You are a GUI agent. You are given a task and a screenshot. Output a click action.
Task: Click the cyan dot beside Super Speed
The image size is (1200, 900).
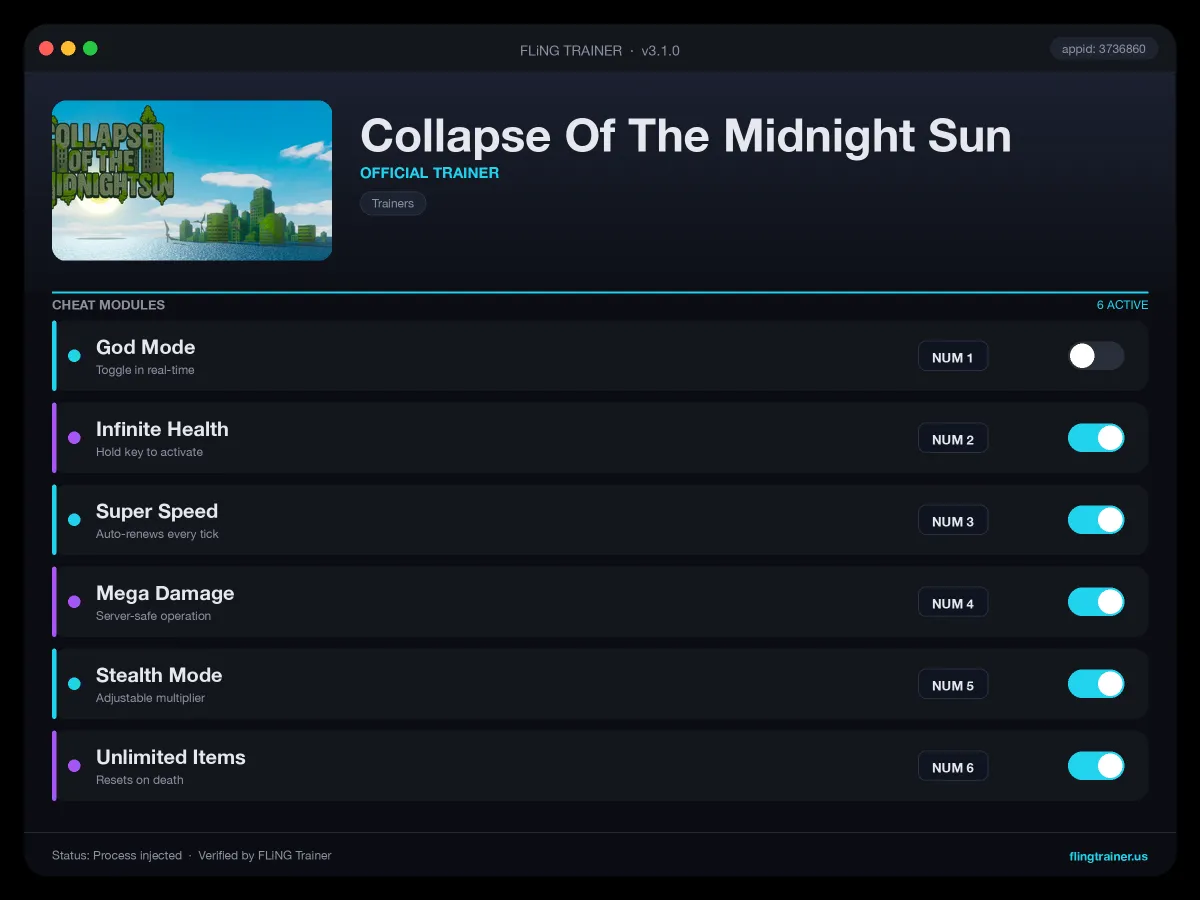[74, 520]
